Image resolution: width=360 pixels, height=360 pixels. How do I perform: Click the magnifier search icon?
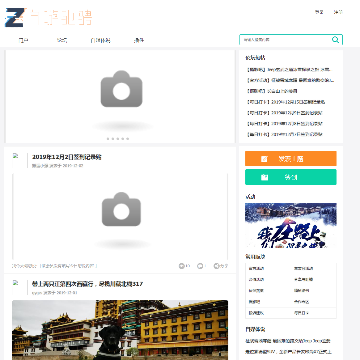click(x=335, y=40)
